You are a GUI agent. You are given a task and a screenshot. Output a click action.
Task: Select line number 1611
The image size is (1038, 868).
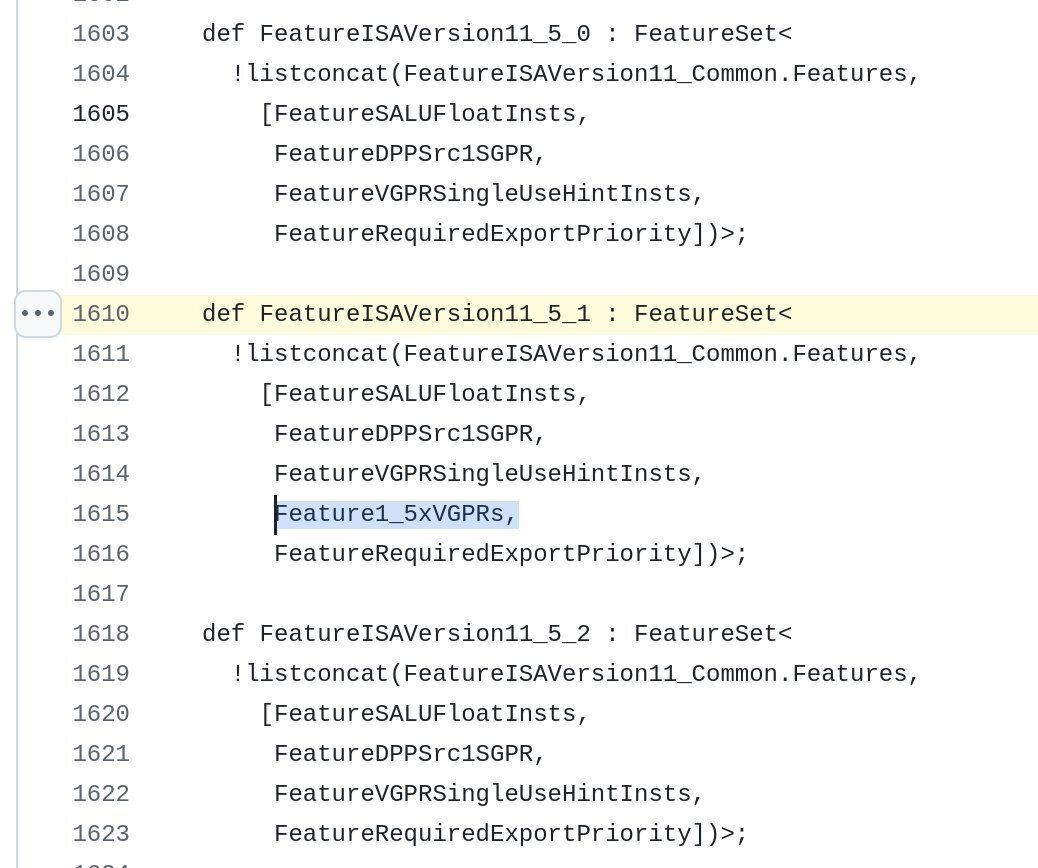click(x=101, y=354)
